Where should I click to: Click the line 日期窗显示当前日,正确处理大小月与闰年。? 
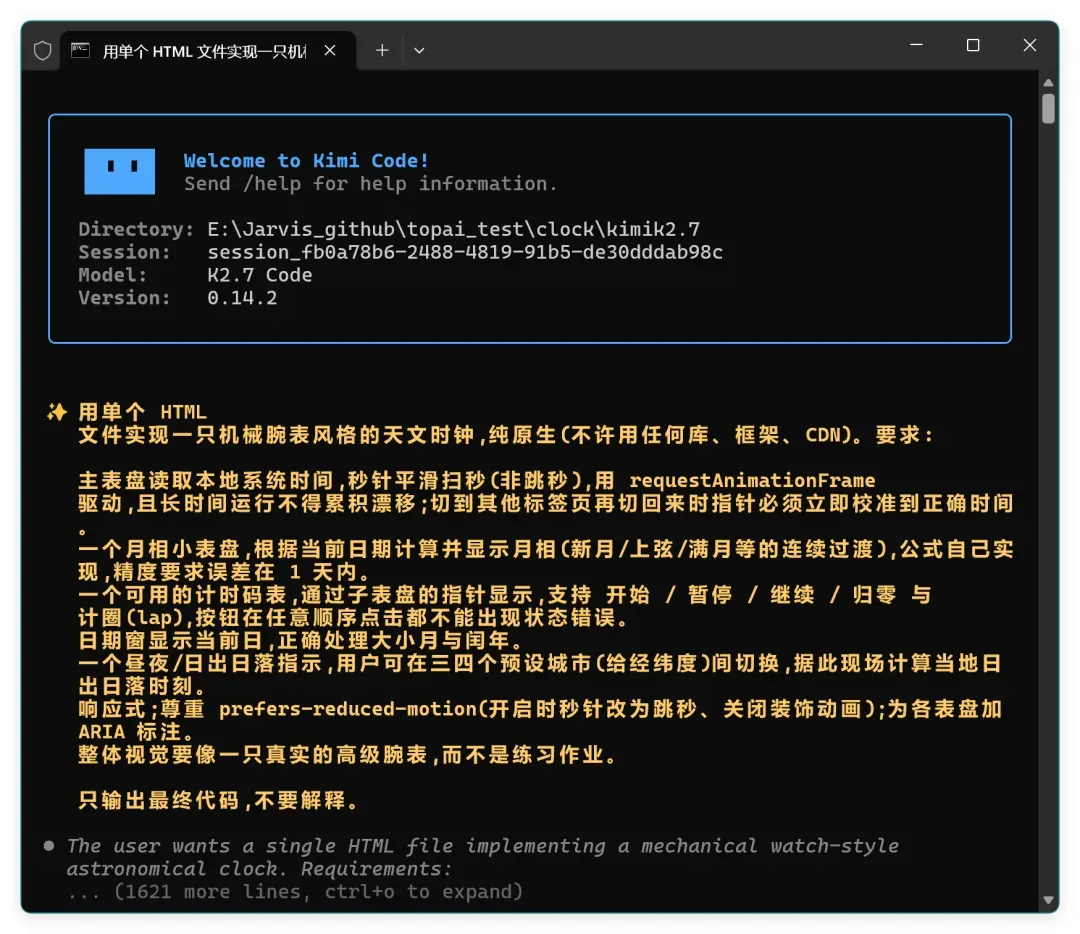point(300,641)
